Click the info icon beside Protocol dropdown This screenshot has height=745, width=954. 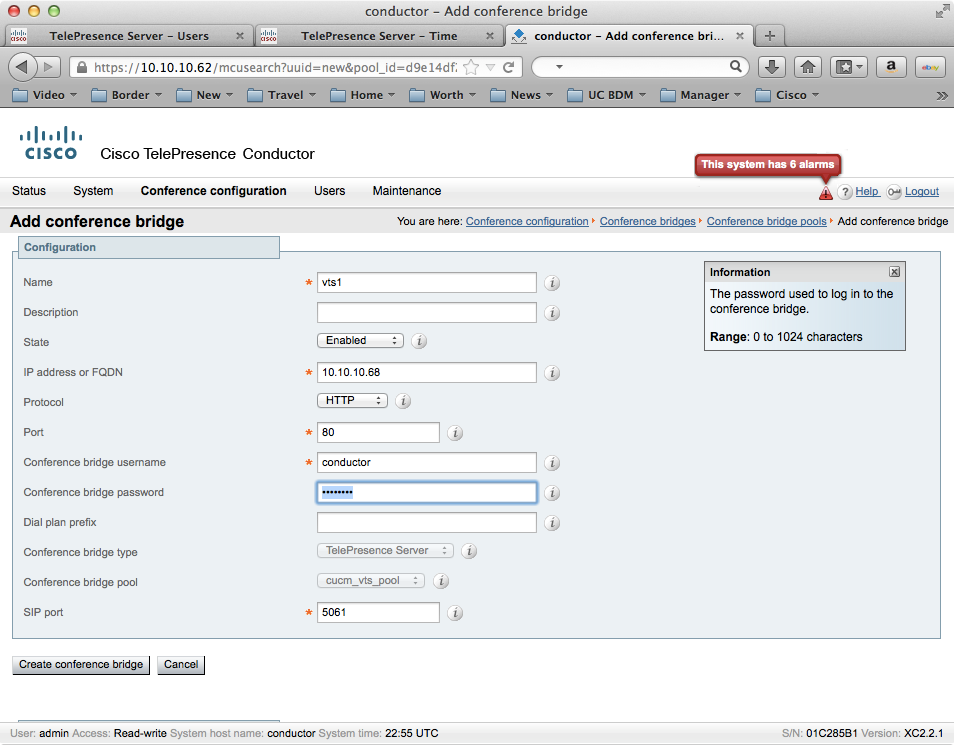403,400
